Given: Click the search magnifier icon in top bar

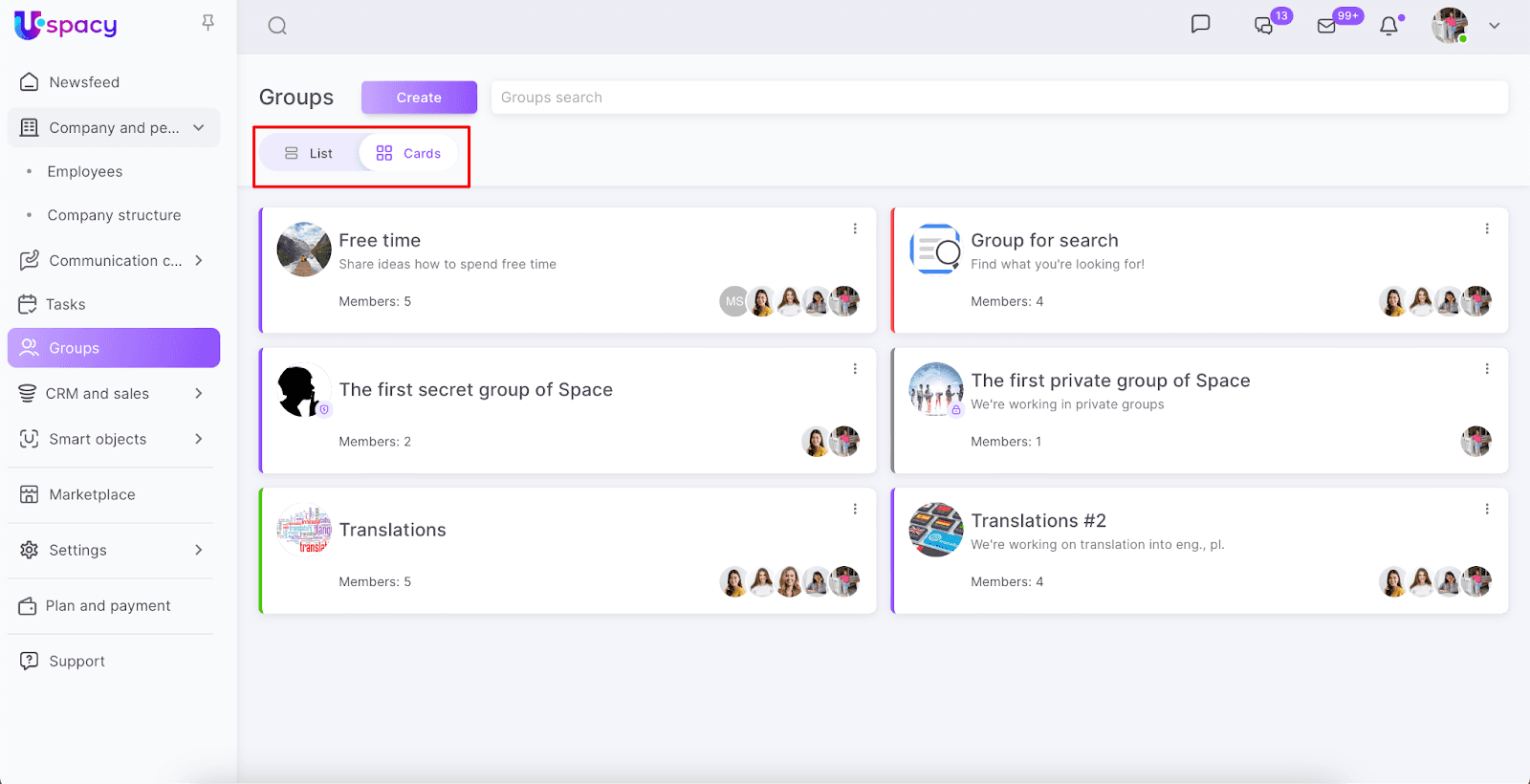Looking at the screenshot, I should click(277, 26).
